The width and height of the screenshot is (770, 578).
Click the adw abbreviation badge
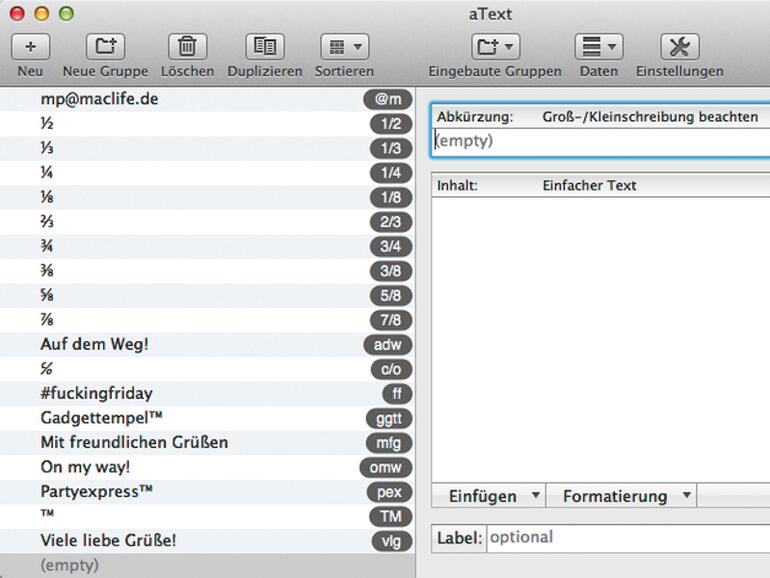pyautogui.click(x=388, y=345)
